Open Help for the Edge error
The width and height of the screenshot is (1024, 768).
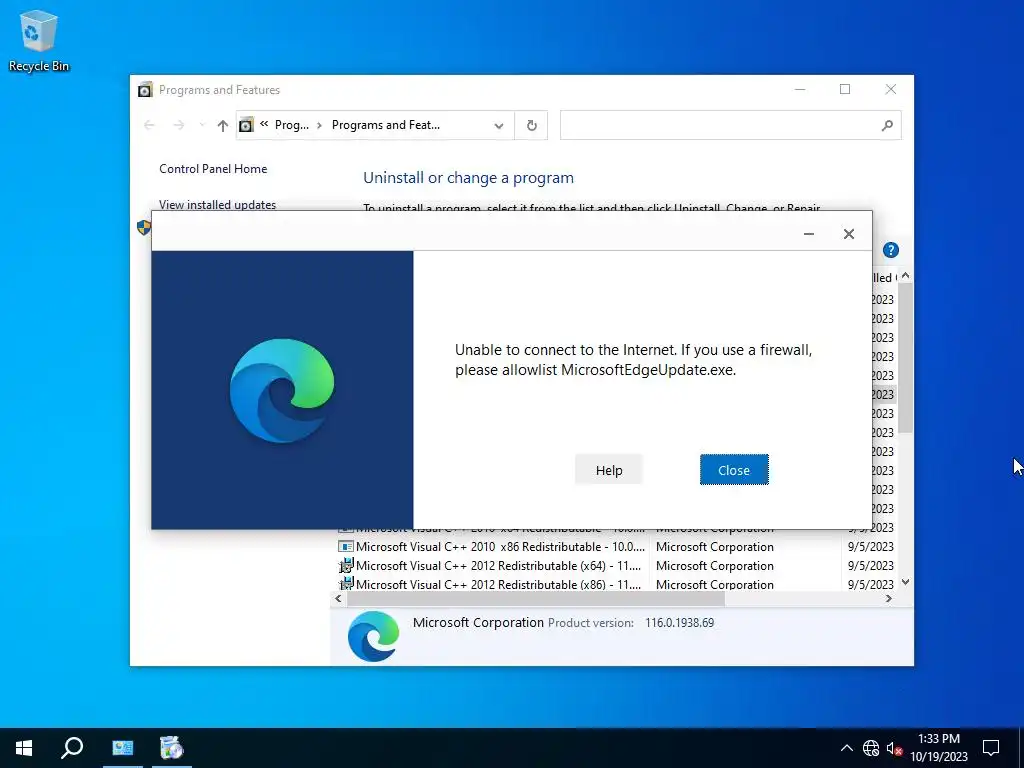click(x=609, y=470)
